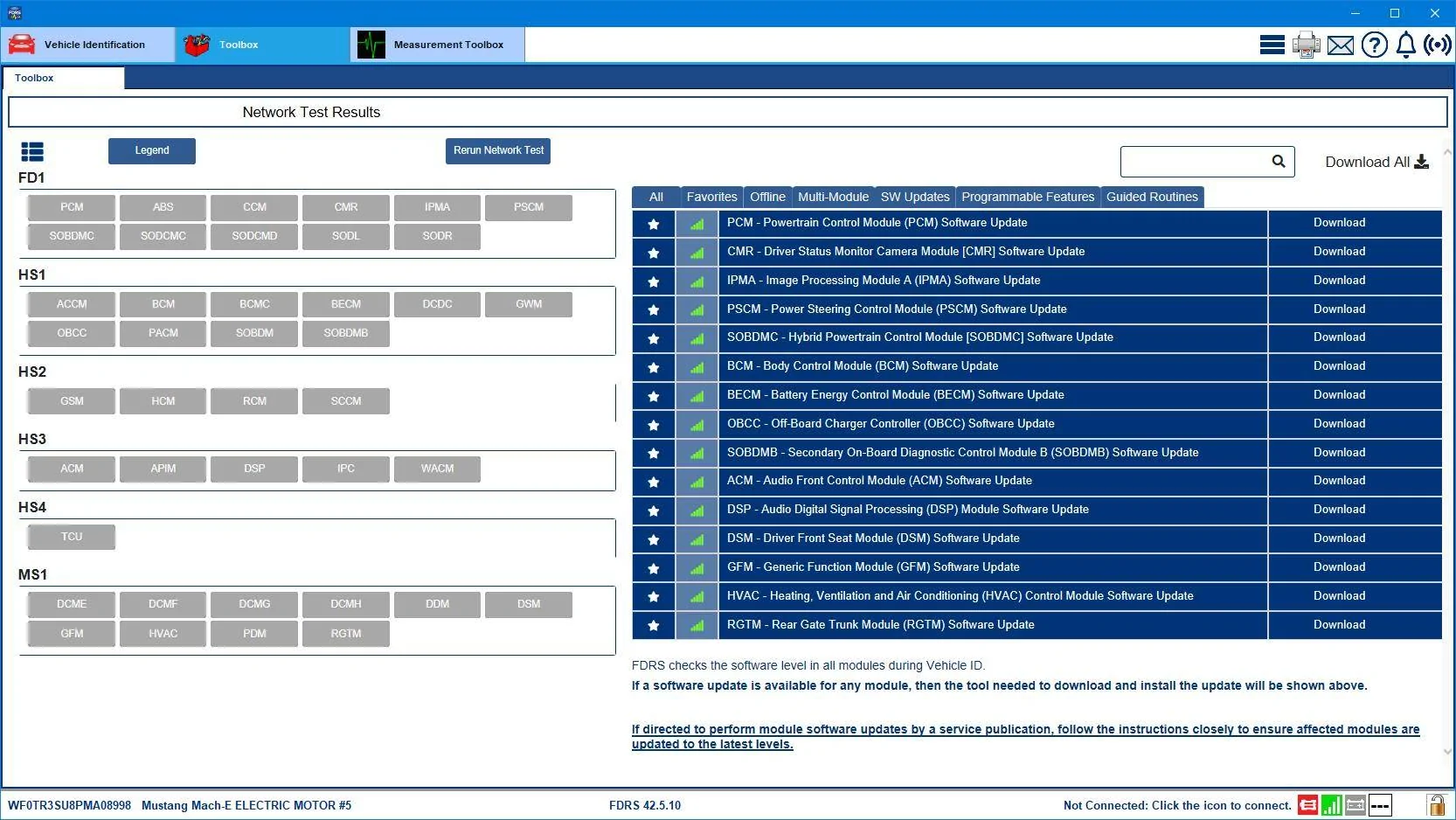This screenshot has height=820, width=1456.
Task: Click the VIN WF0TR3SU8PMA08998 text
Action: [69, 806]
